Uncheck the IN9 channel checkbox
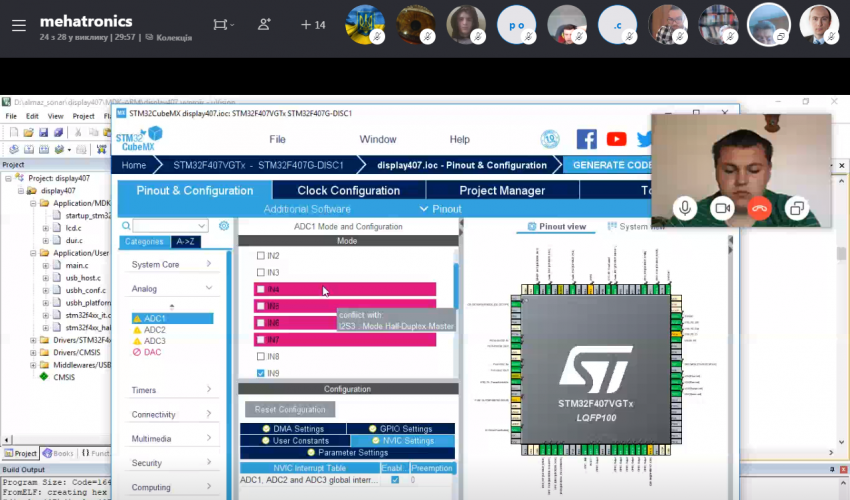This screenshot has height=500, width=850. coord(261,374)
